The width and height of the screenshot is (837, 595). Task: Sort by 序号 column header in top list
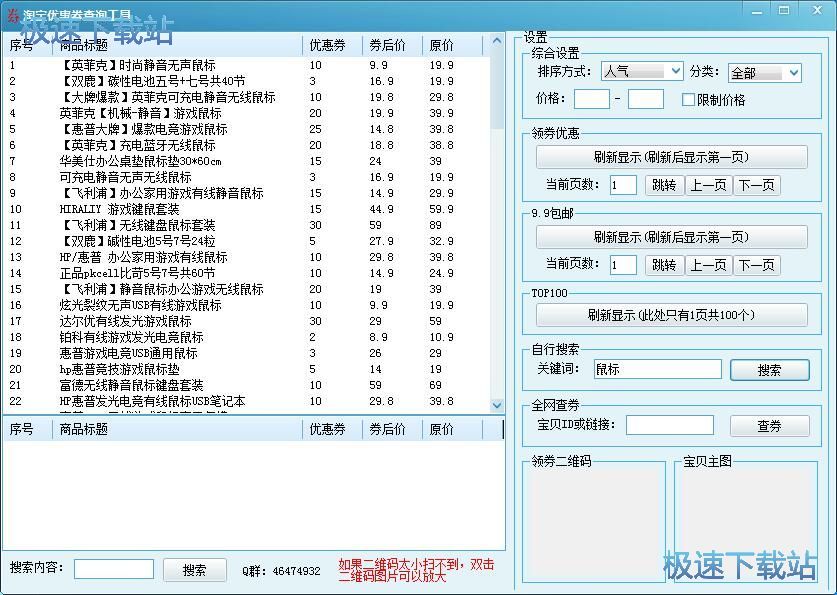(28, 46)
